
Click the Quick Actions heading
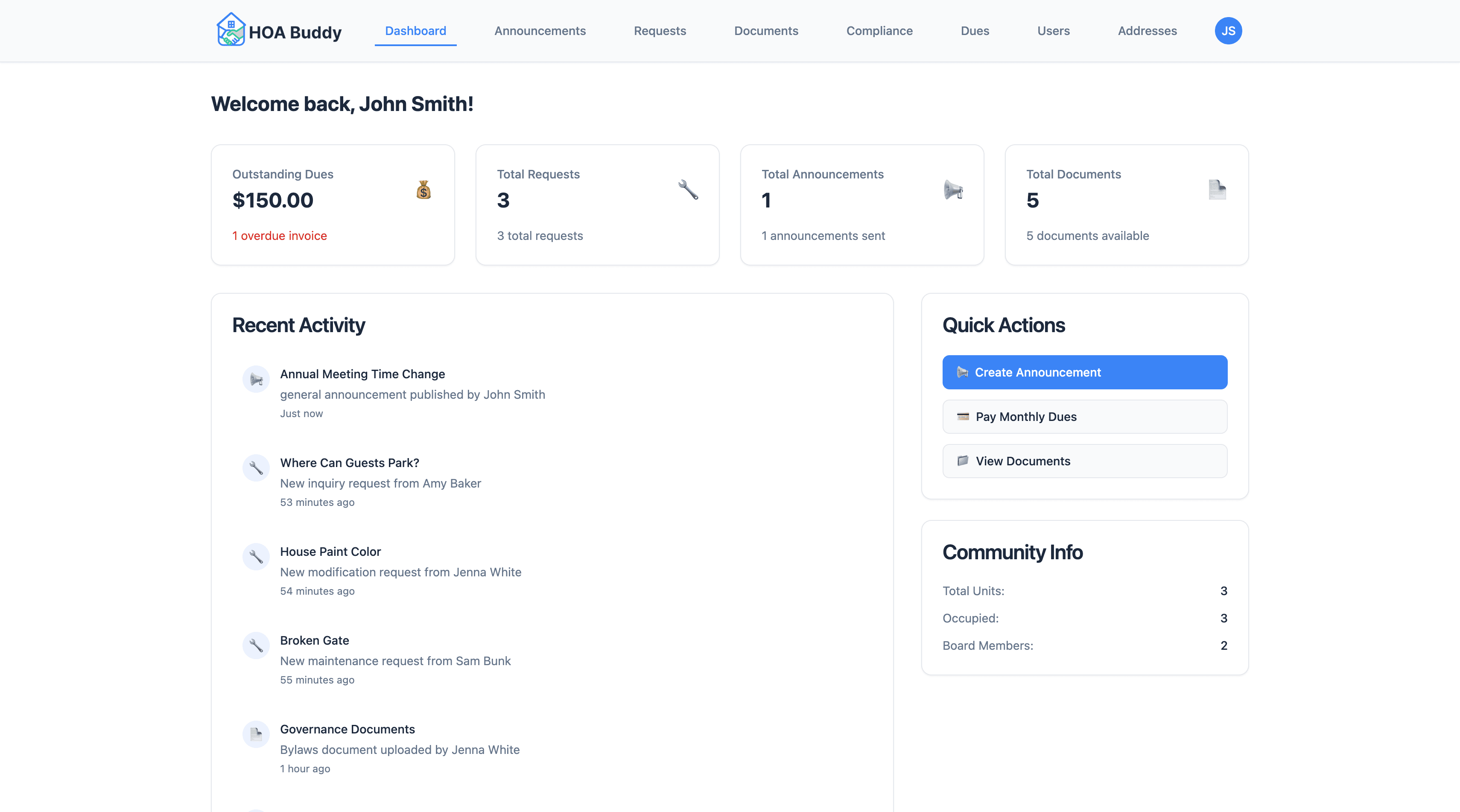pyautogui.click(x=1004, y=325)
